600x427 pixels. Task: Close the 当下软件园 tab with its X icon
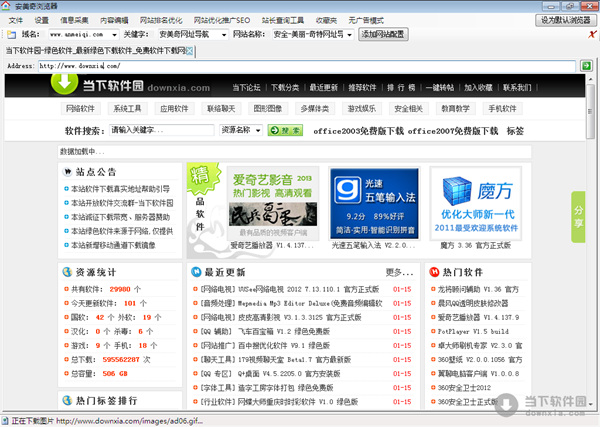189,51
